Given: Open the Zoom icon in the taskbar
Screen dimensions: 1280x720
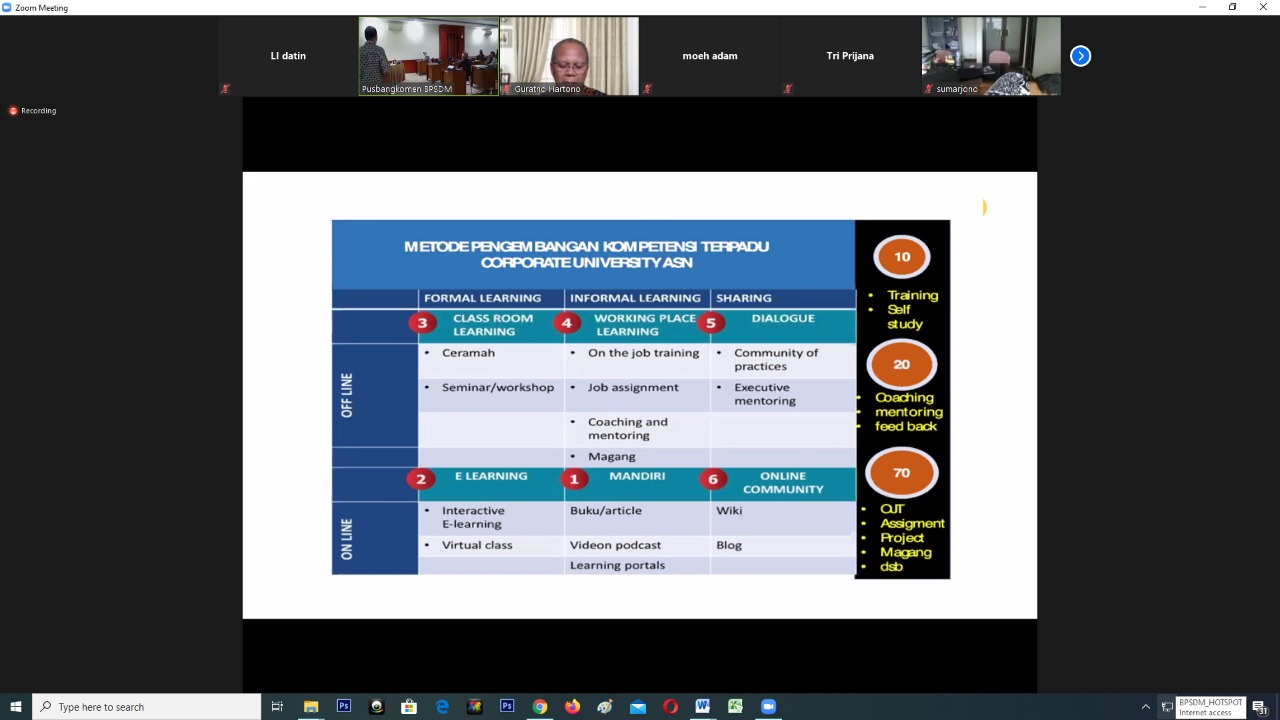Looking at the screenshot, I should pos(768,707).
